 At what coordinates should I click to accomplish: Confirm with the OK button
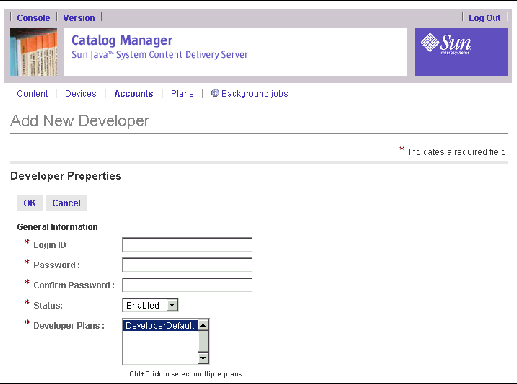point(30,203)
